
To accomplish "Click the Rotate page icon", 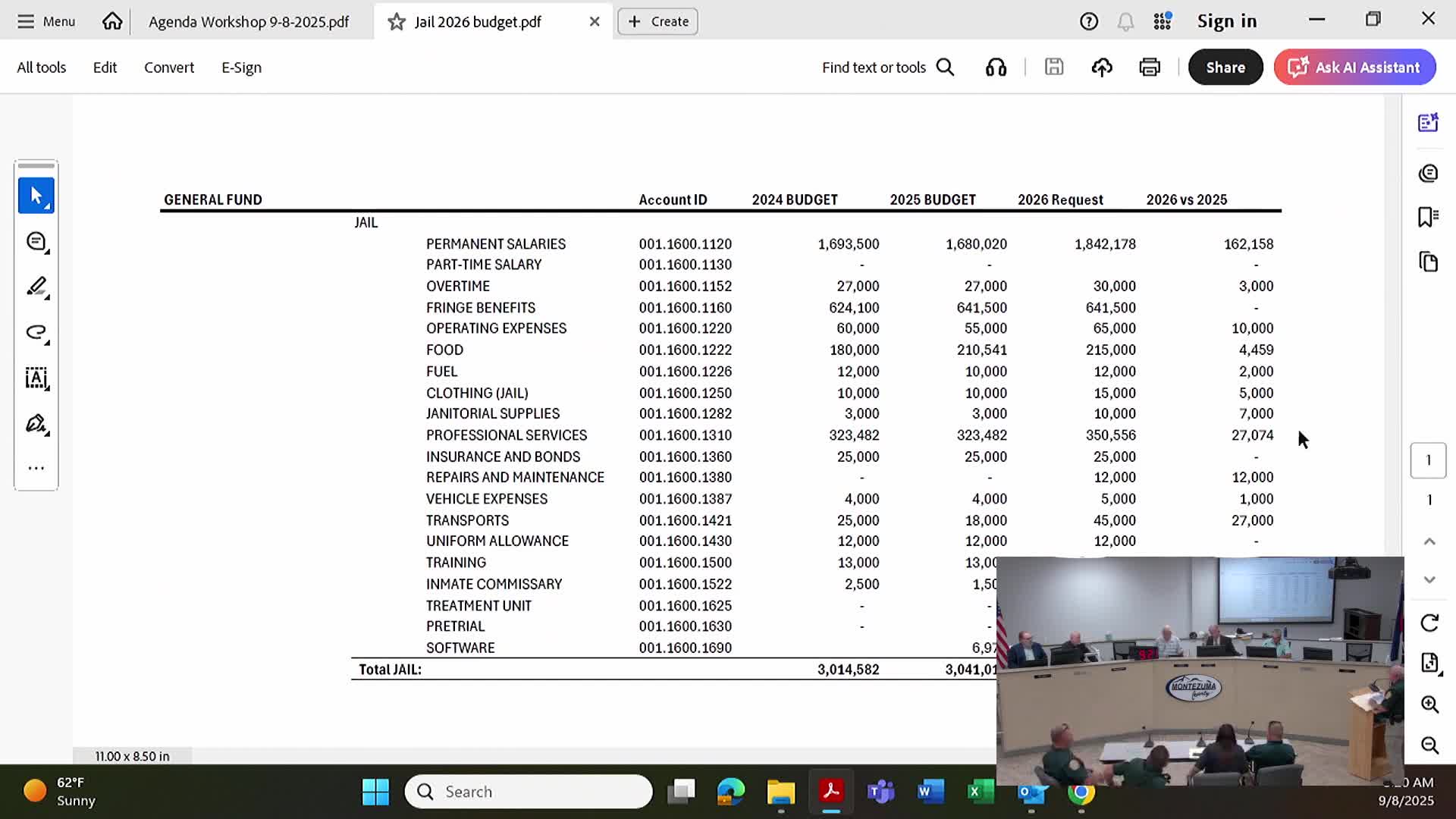I will [1429, 623].
